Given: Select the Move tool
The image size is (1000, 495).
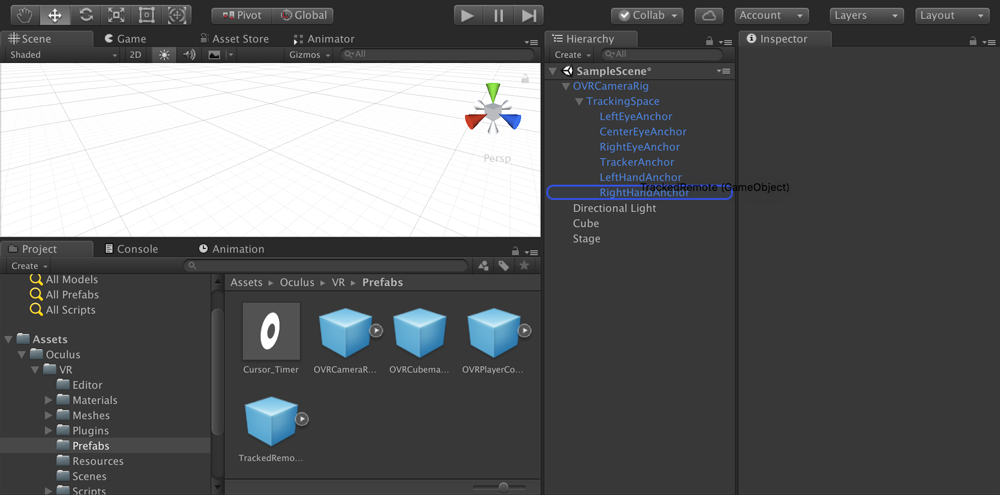Looking at the screenshot, I should [55, 15].
